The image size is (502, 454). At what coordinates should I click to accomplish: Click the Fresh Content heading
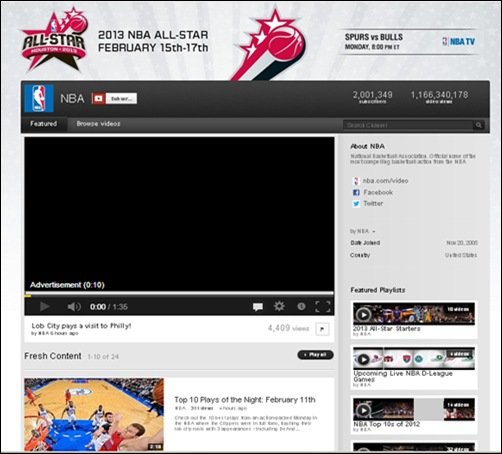[53, 356]
